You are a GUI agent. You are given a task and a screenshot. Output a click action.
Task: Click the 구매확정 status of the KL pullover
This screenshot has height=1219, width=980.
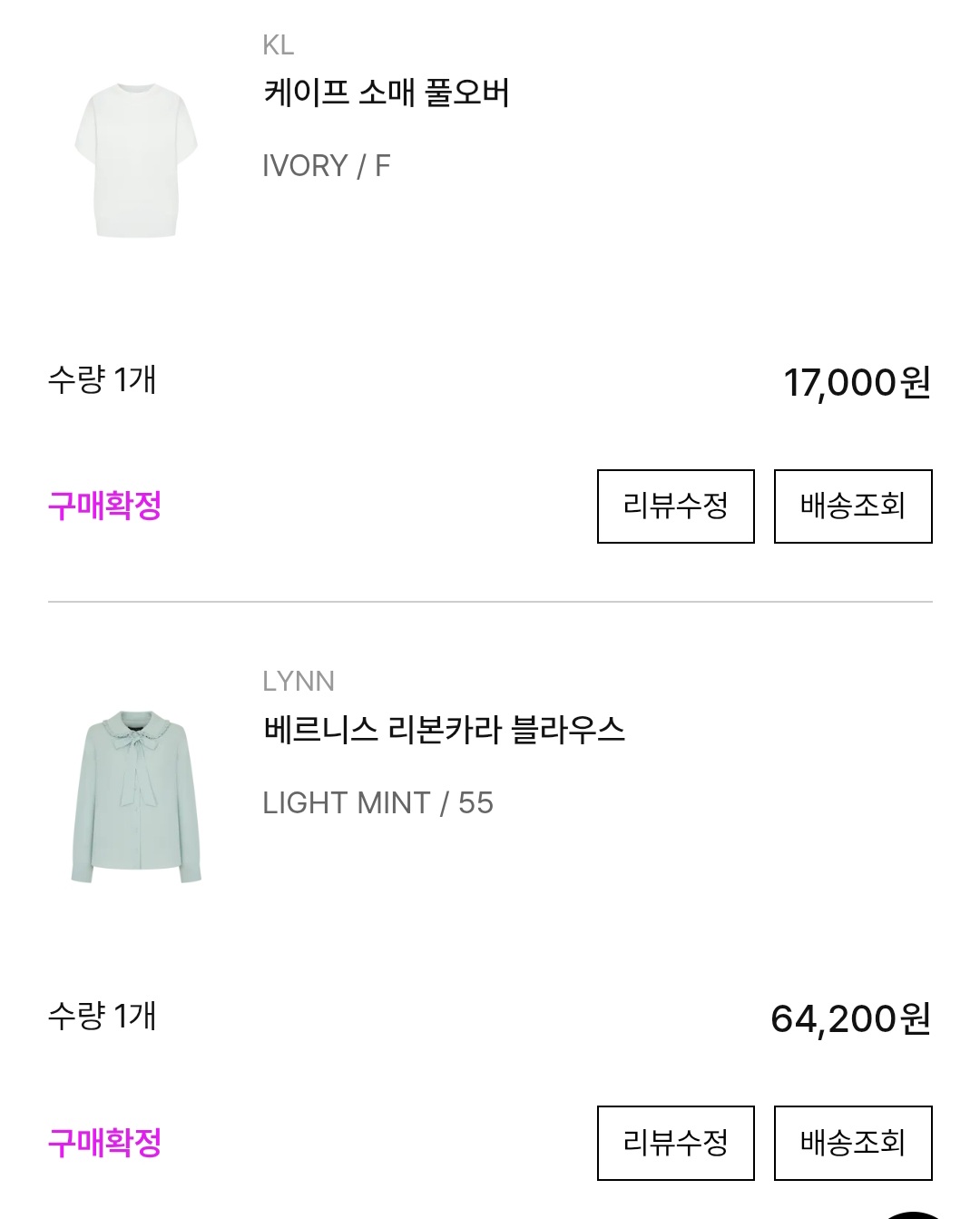click(x=104, y=506)
